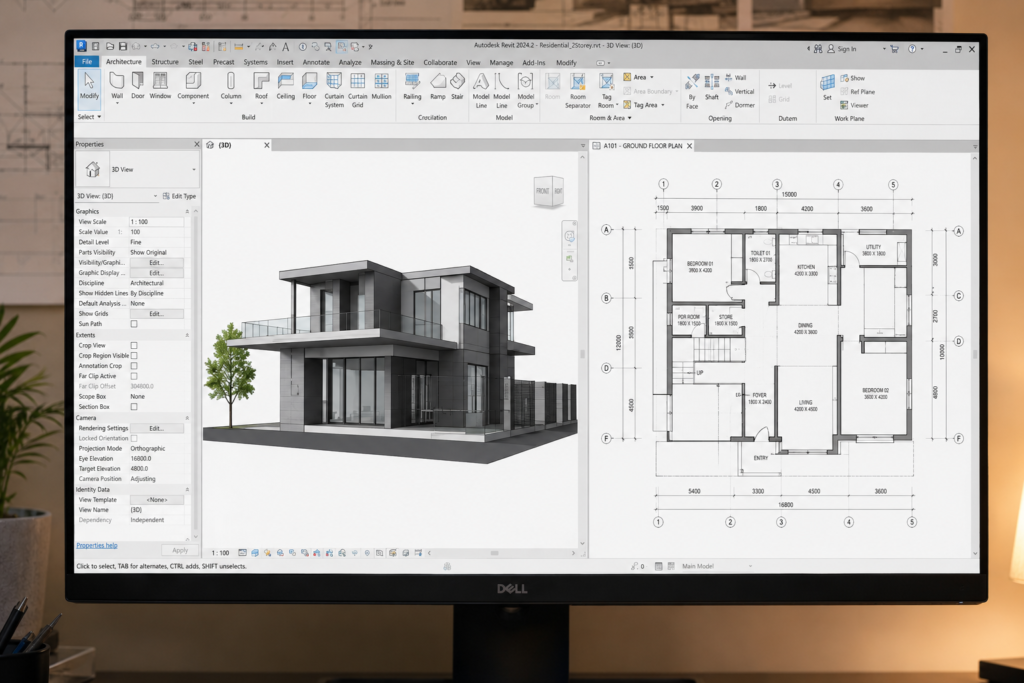Click Edit for Rendering Settings
The width and height of the screenshot is (1024, 683).
click(156, 428)
